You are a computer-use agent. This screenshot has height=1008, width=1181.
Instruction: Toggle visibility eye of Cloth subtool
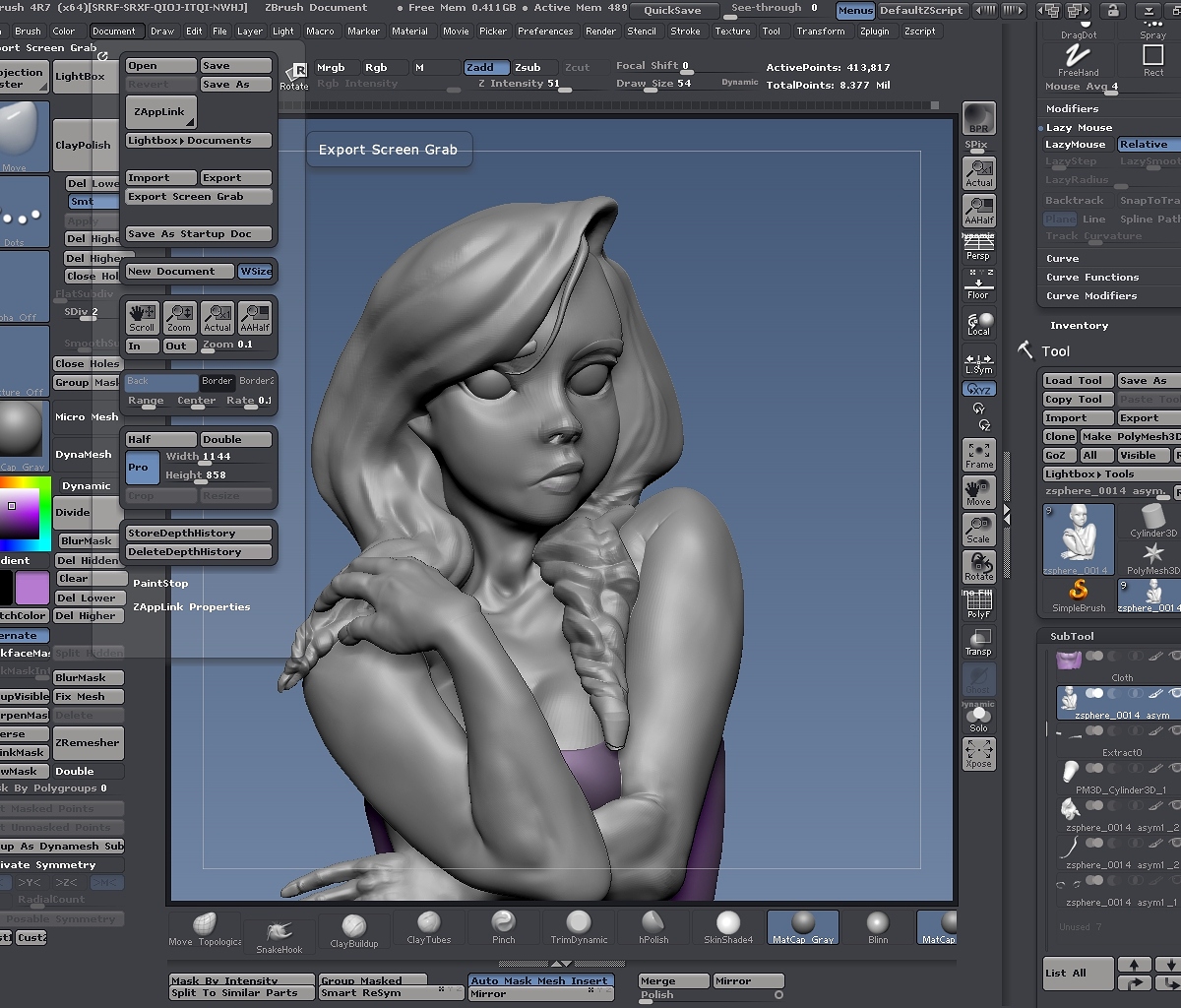pos(1175,656)
